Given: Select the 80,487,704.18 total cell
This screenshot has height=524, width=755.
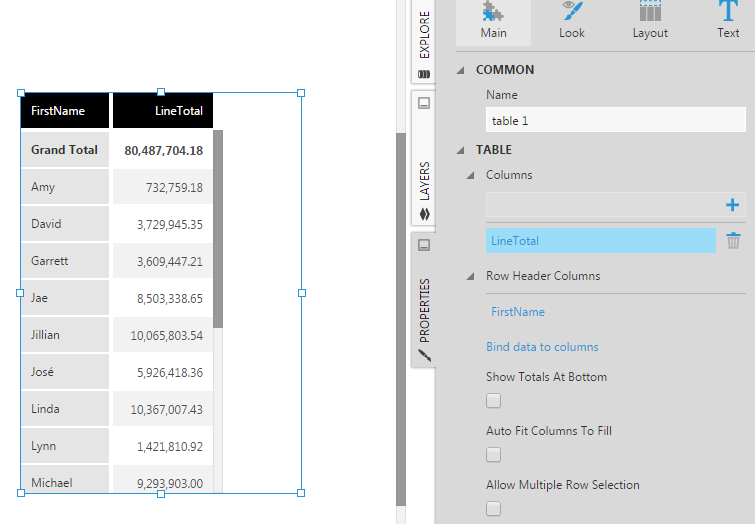Looking at the screenshot, I should pyautogui.click(x=163, y=150).
